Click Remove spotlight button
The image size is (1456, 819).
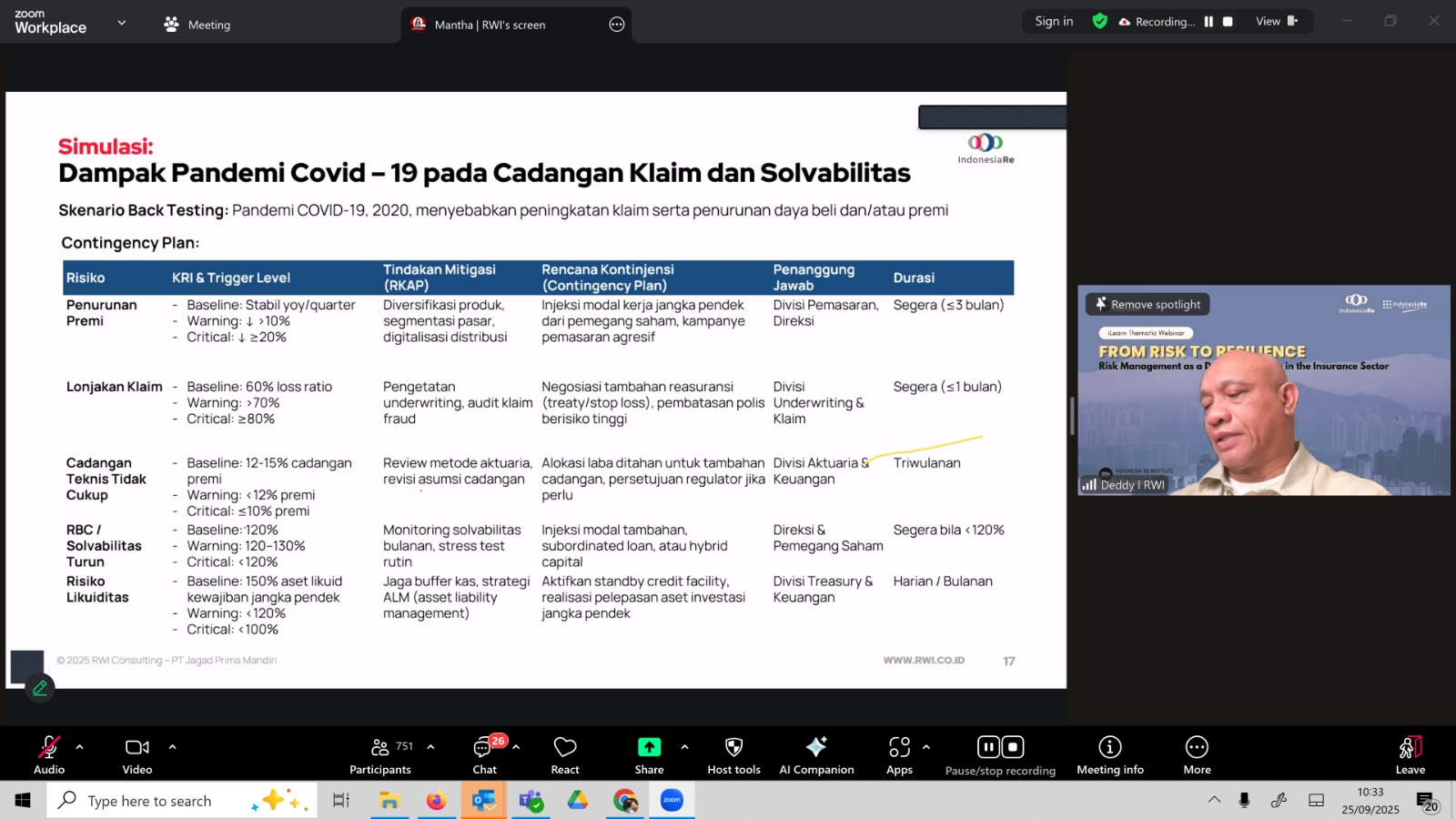click(1148, 305)
